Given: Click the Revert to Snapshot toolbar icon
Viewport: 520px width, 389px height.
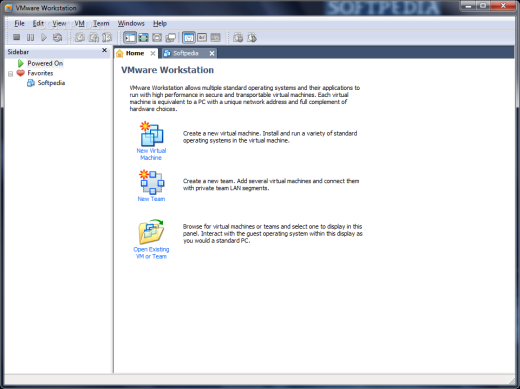Looking at the screenshot, I should point(94,37).
